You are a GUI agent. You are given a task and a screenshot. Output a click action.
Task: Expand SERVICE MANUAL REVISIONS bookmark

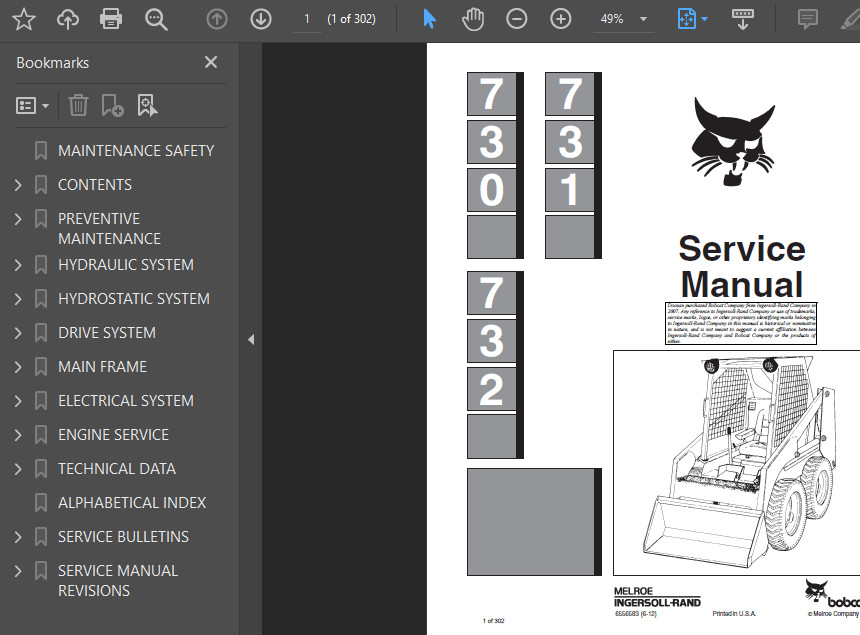pyautogui.click(x=18, y=571)
